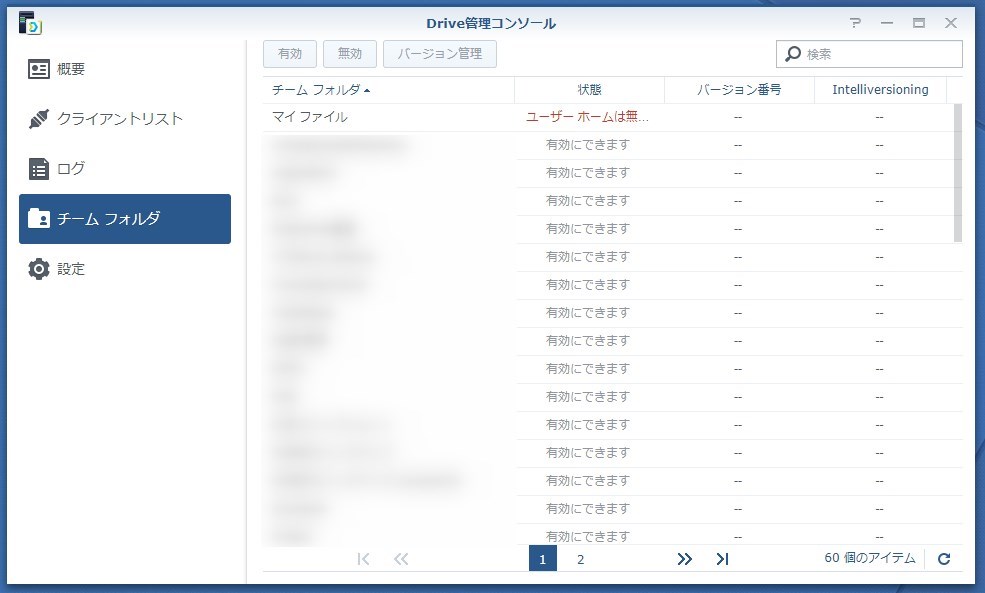This screenshot has width=985, height=593.
Task: Click the ログ list icon in sidebar
Action: [x=39, y=169]
